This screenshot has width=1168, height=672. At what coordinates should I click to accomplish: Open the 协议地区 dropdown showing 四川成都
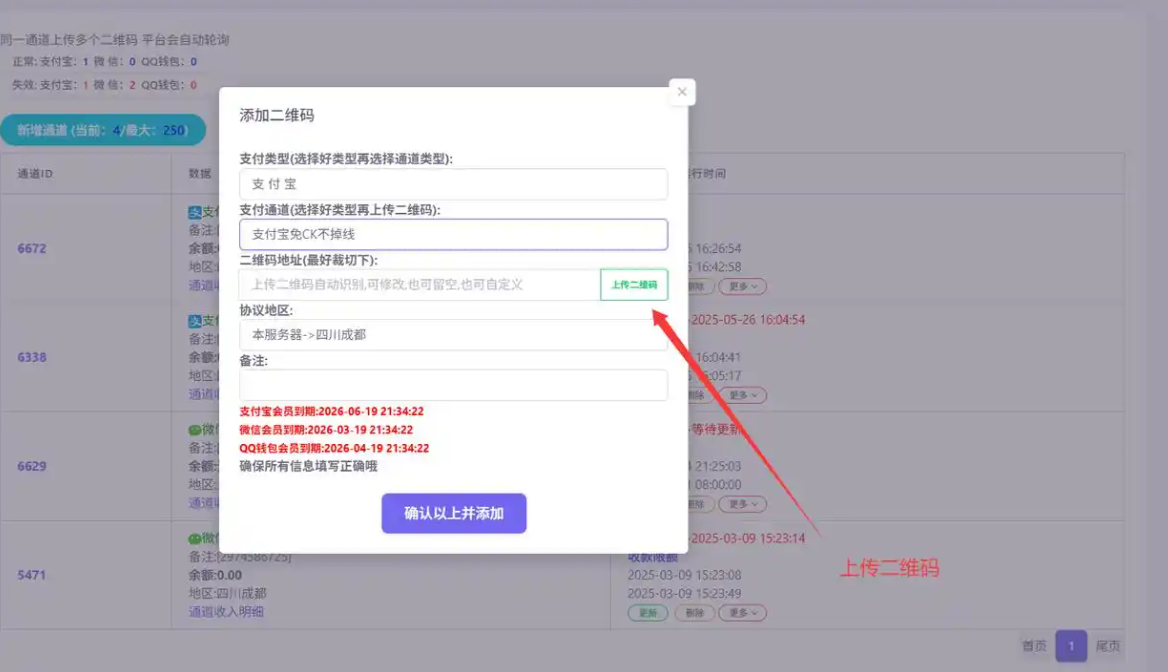coord(453,335)
